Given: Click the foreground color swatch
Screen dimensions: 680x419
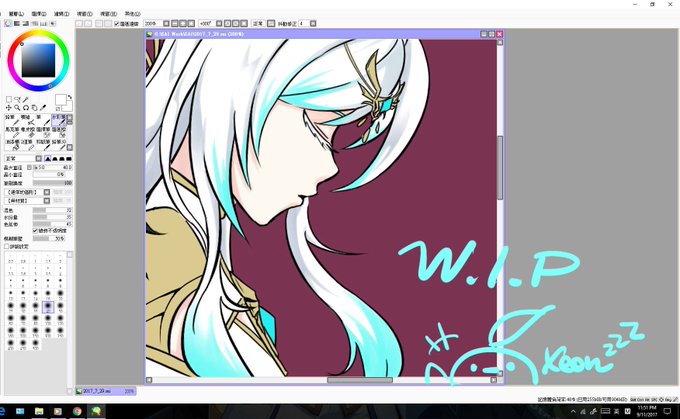Looking at the screenshot, I should 61,99.
